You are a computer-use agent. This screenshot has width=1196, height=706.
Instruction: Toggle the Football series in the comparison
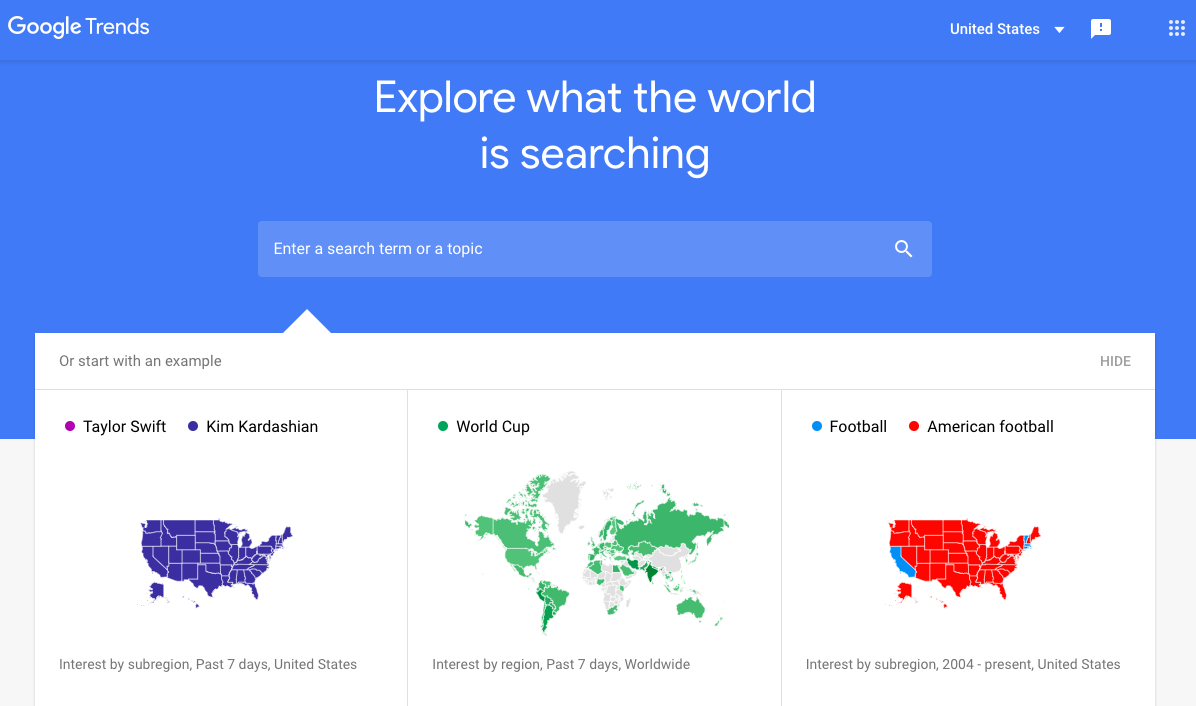[x=816, y=426]
